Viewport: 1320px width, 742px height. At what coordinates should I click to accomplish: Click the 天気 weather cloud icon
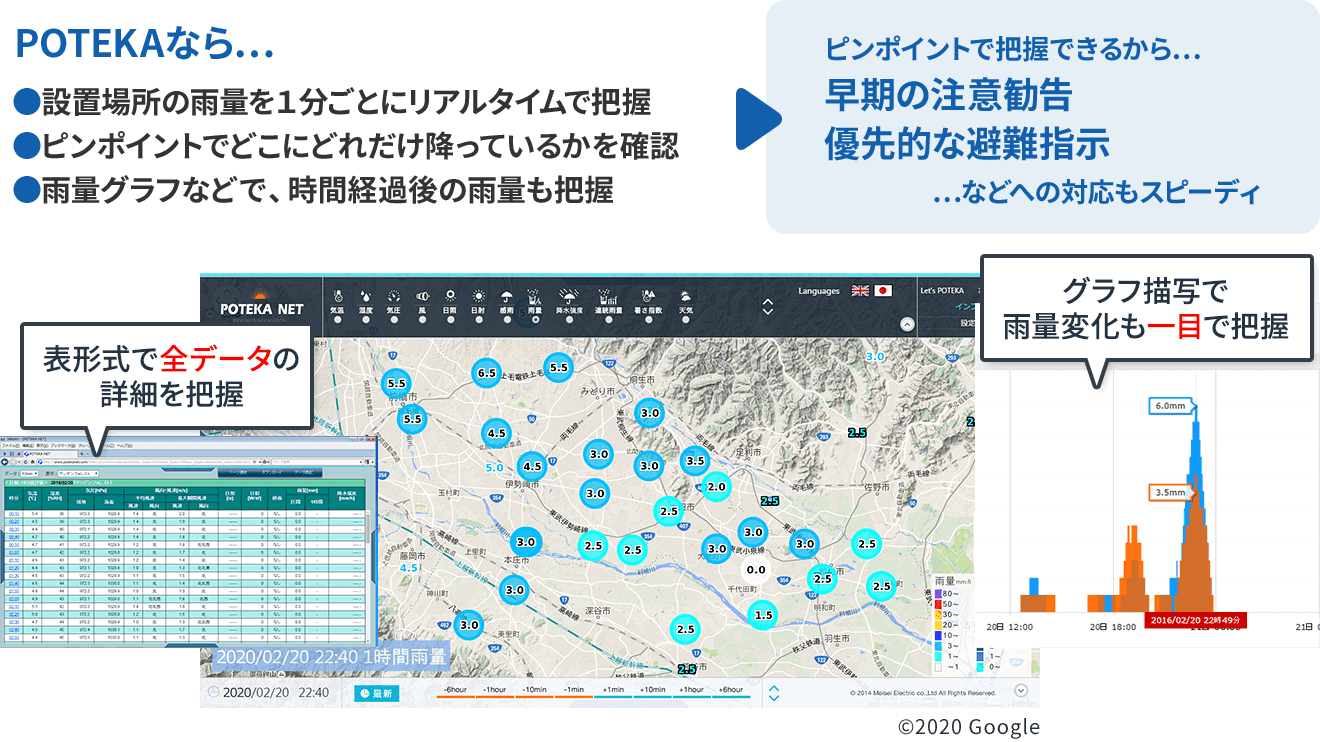(686, 296)
